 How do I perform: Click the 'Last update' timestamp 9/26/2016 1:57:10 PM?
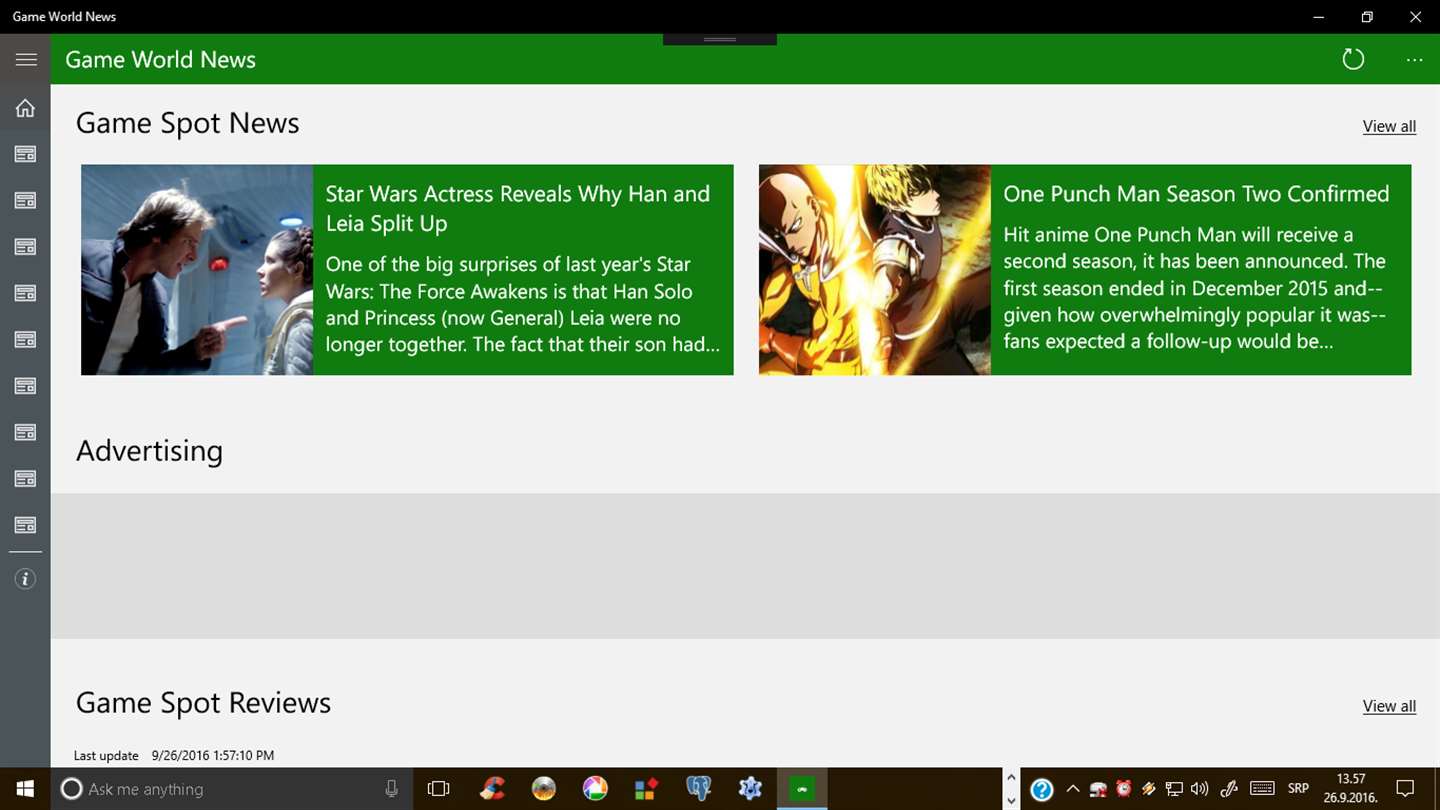(213, 756)
